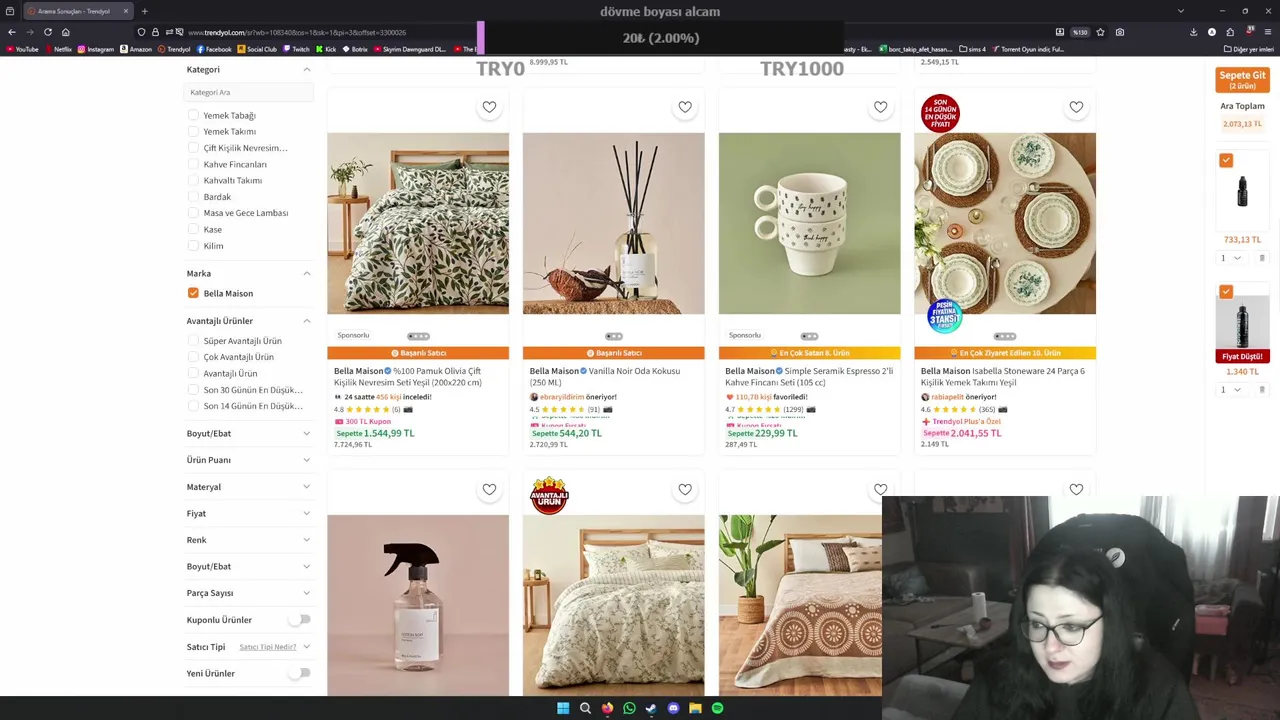The height and width of the screenshot is (720, 1280).
Task: Favorite the white floral bedding product
Action: (685, 489)
